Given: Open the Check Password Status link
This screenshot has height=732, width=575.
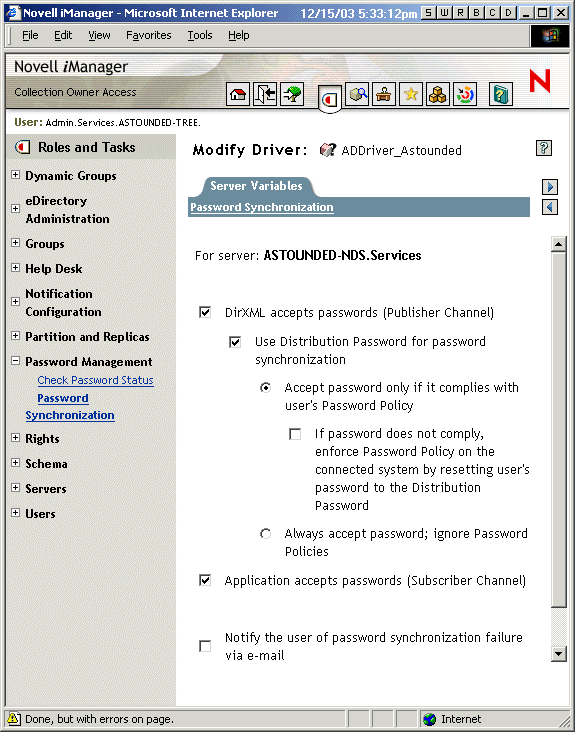Looking at the screenshot, I should tap(95, 380).
